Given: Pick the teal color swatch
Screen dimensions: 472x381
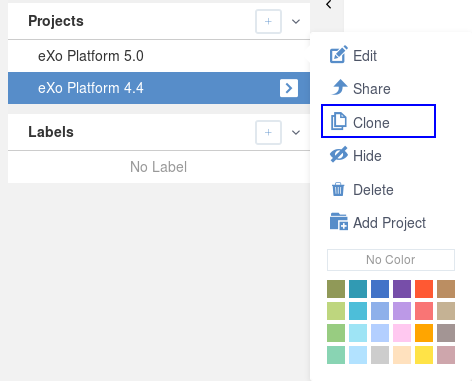Looking at the screenshot, I should point(358,289).
